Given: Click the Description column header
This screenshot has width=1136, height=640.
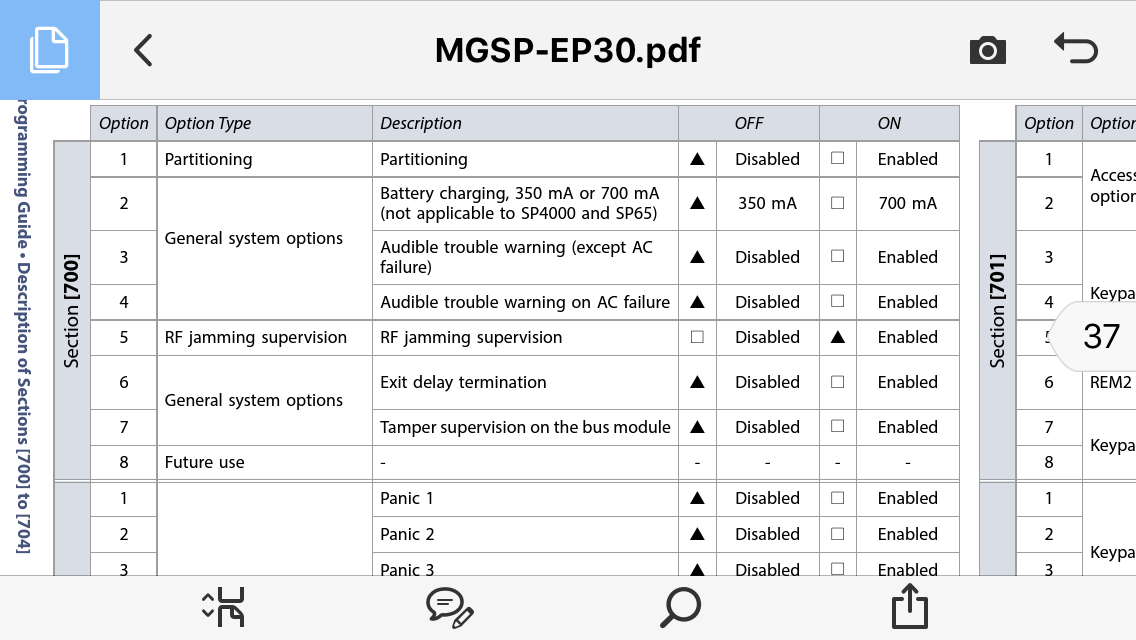Looking at the screenshot, I should [421, 124].
